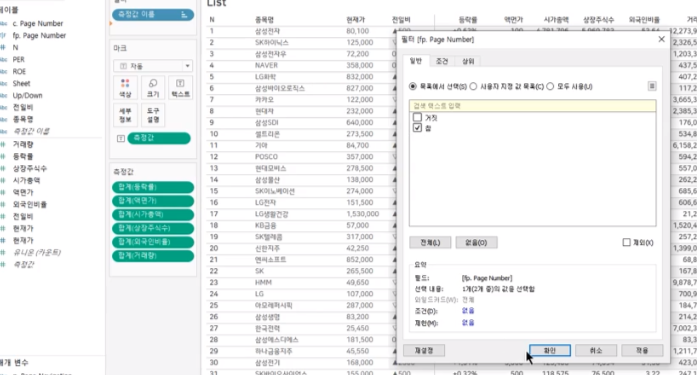Screen dimensions: 698x375
Task: Open the 조건(D) 없음 link
Action: 468,310
